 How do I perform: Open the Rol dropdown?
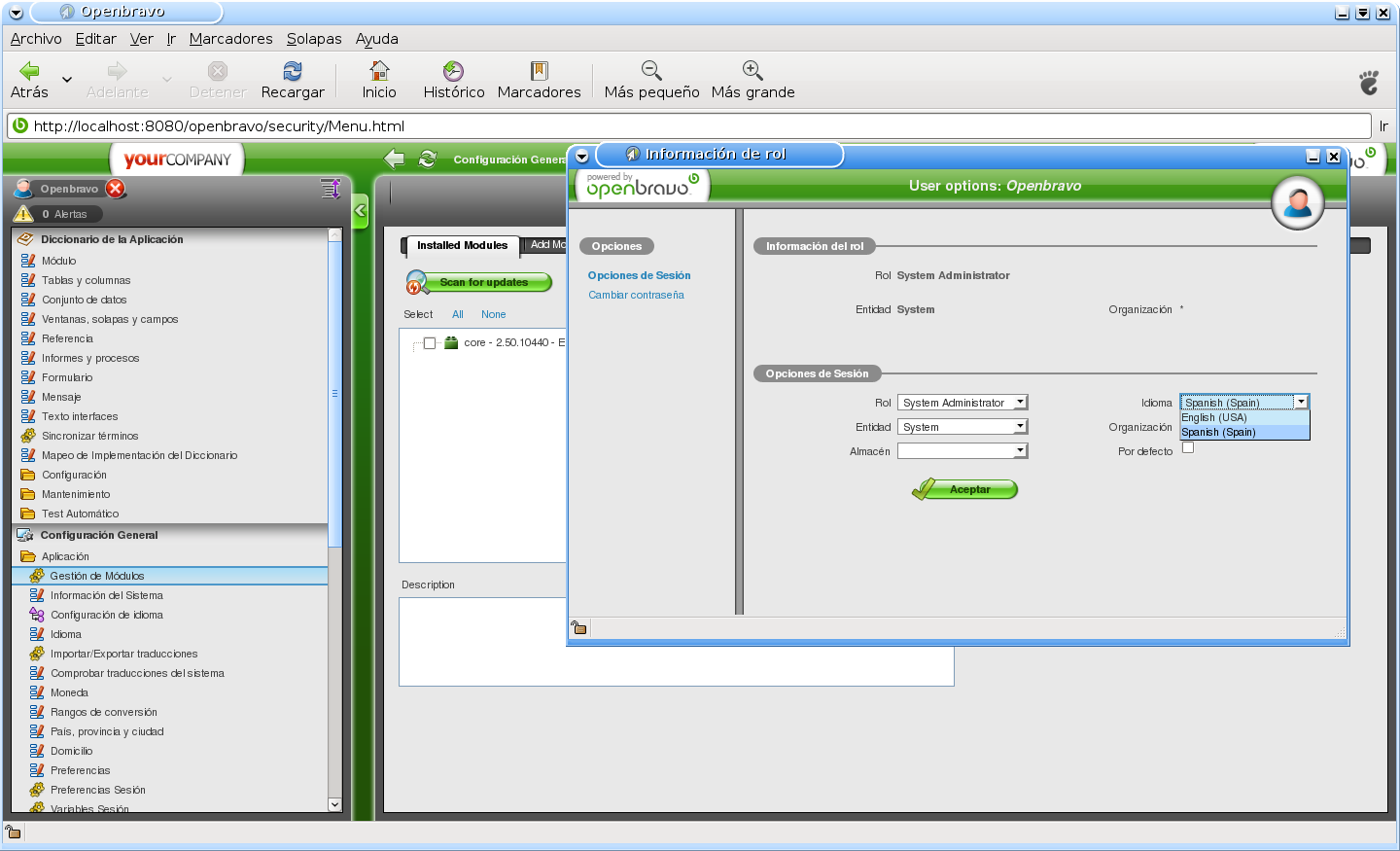point(962,403)
